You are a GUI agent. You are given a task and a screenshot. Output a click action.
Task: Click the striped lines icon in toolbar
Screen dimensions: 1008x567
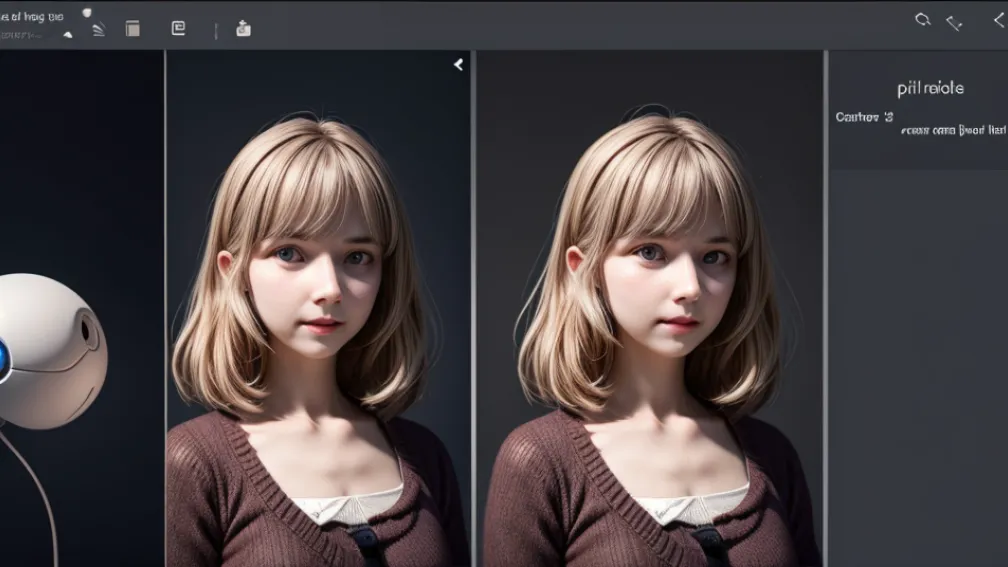pyautogui.click(x=98, y=30)
